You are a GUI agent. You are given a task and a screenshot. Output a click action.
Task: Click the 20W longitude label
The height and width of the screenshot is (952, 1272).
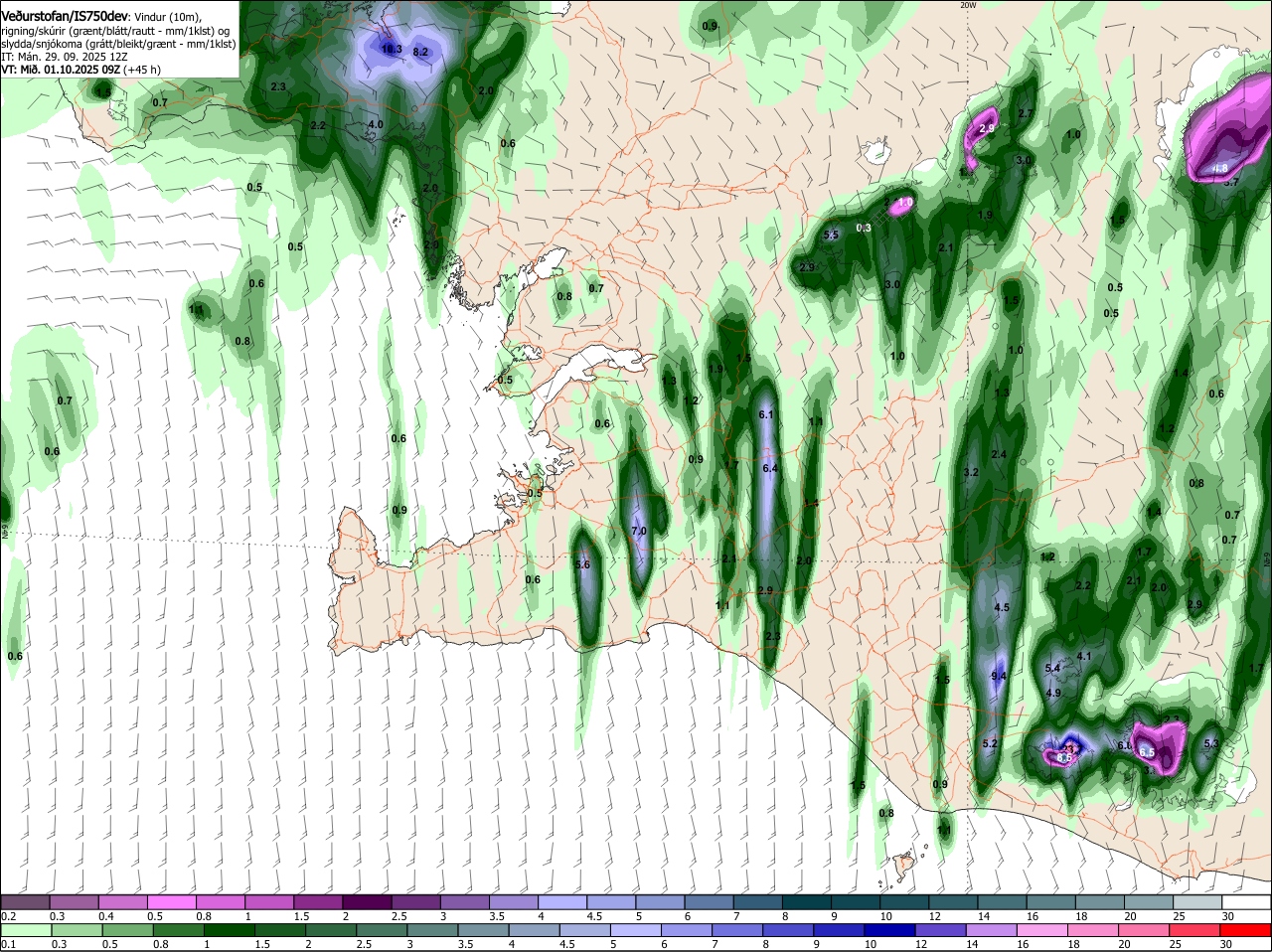click(969, 5)
